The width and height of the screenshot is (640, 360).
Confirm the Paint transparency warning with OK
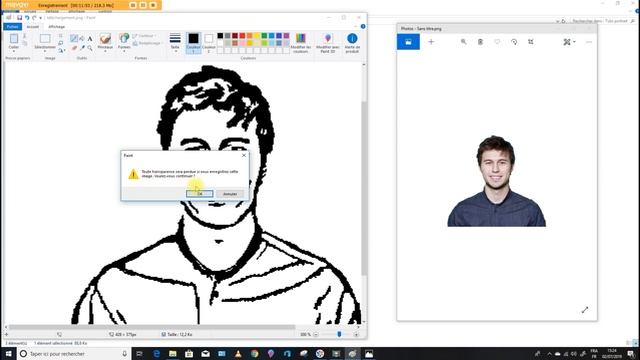pos(200,194)
